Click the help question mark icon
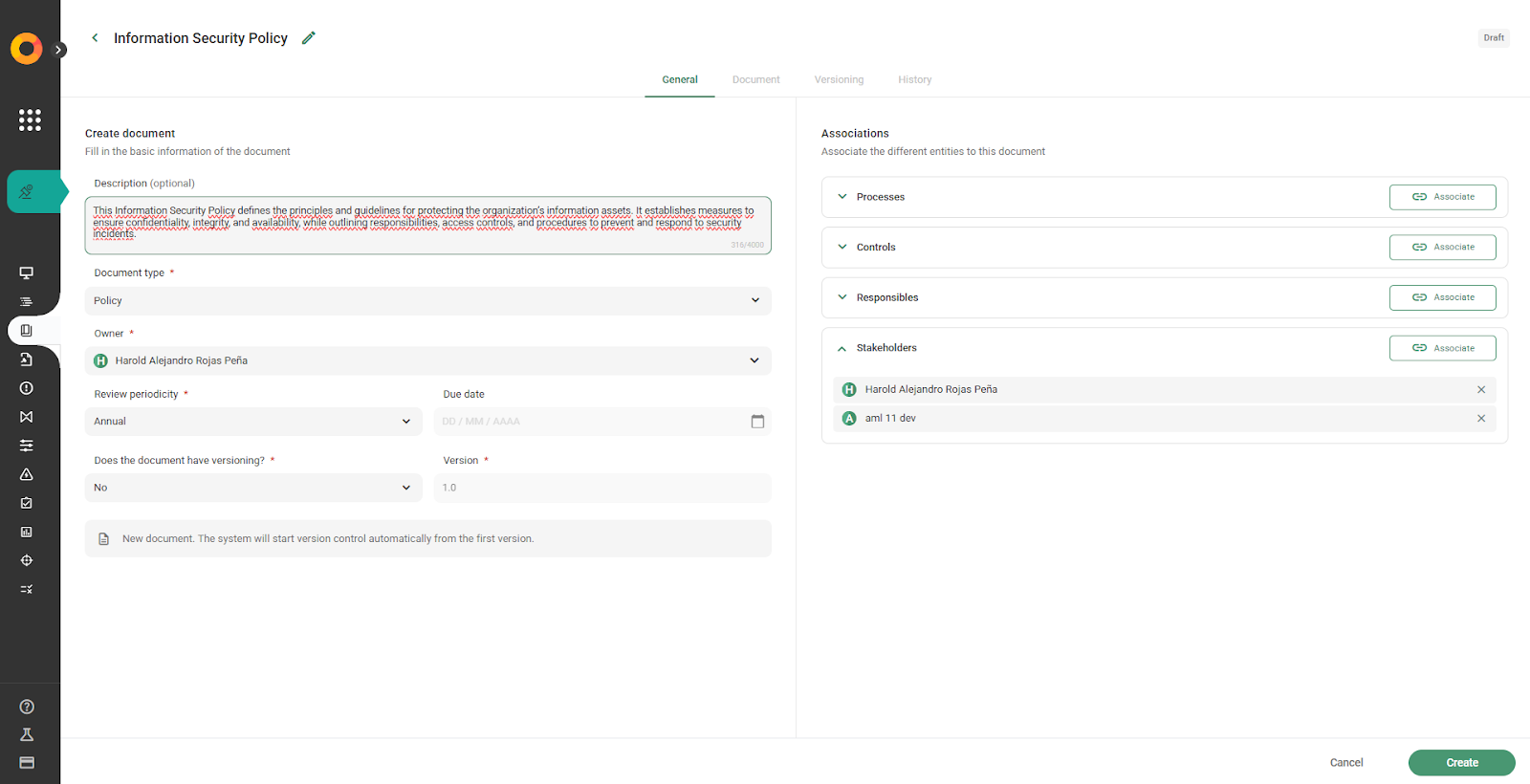The width and height of the screenshot is (1530, 784). click(x=27, y=707)
